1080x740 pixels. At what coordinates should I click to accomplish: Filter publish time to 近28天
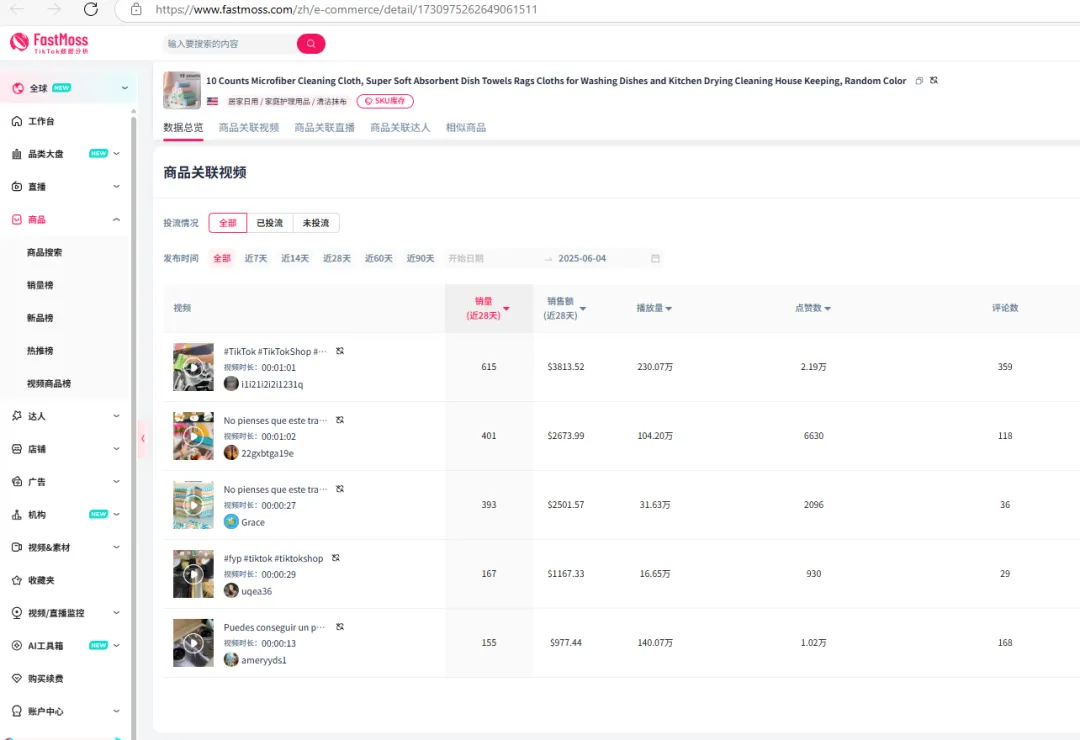pyautogui.click(x=337, y=258)
